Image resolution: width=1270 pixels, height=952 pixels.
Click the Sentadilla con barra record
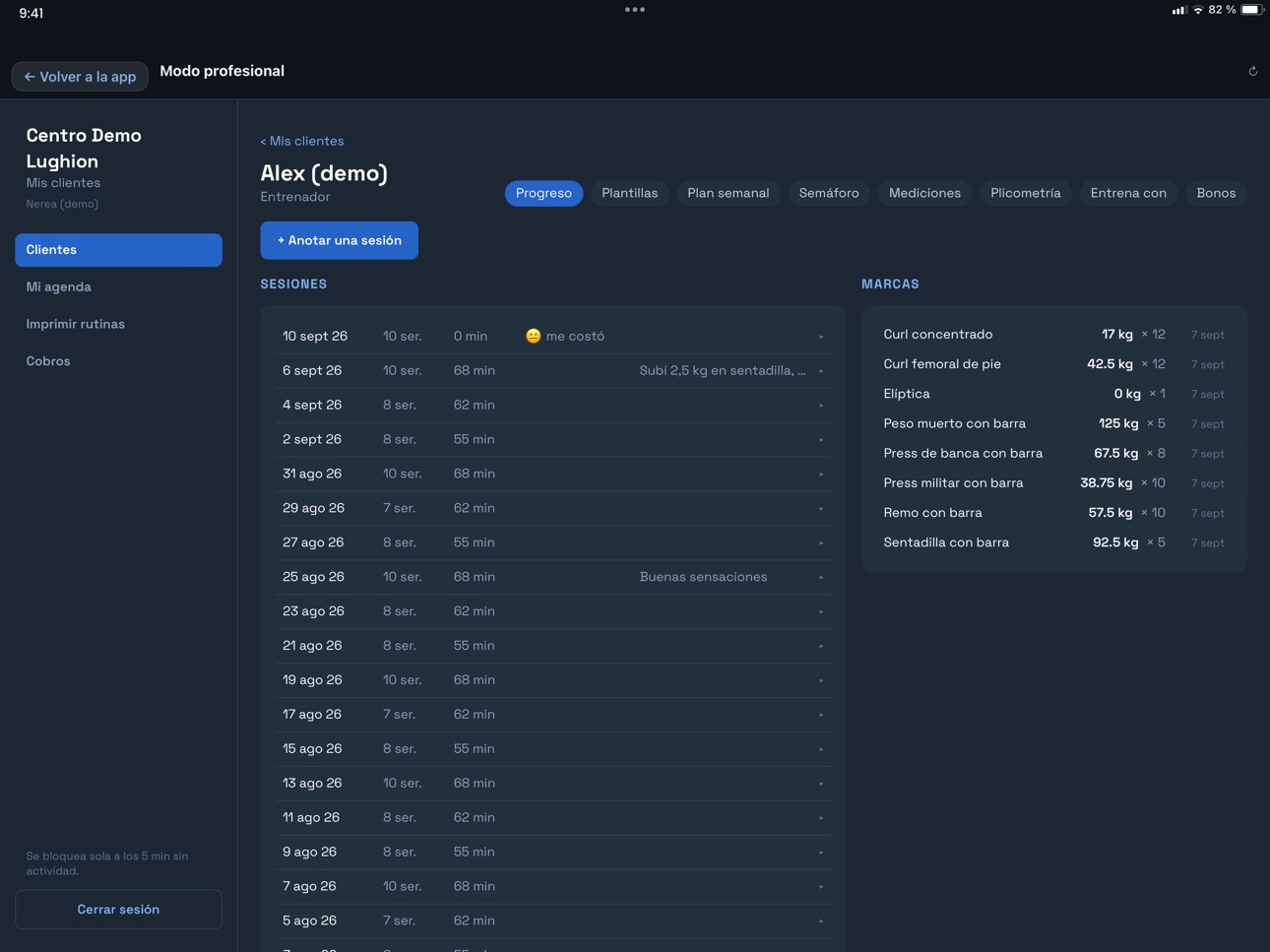[x=1054, y=542]
